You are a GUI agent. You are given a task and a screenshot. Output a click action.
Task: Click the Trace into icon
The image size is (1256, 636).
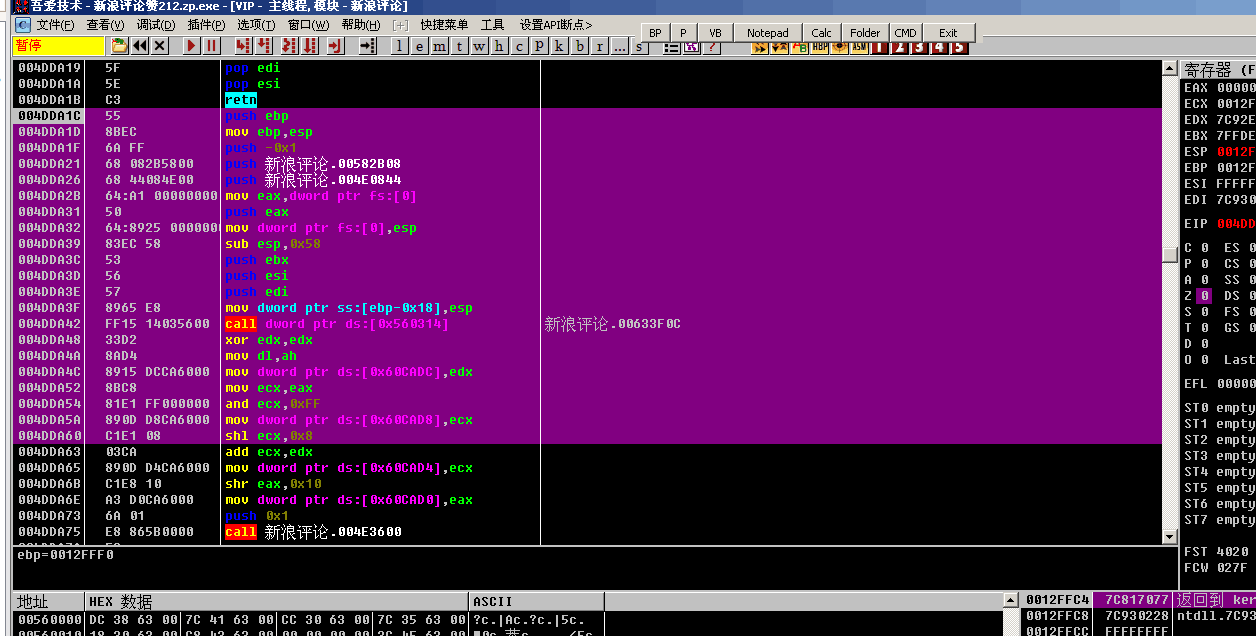289,46
